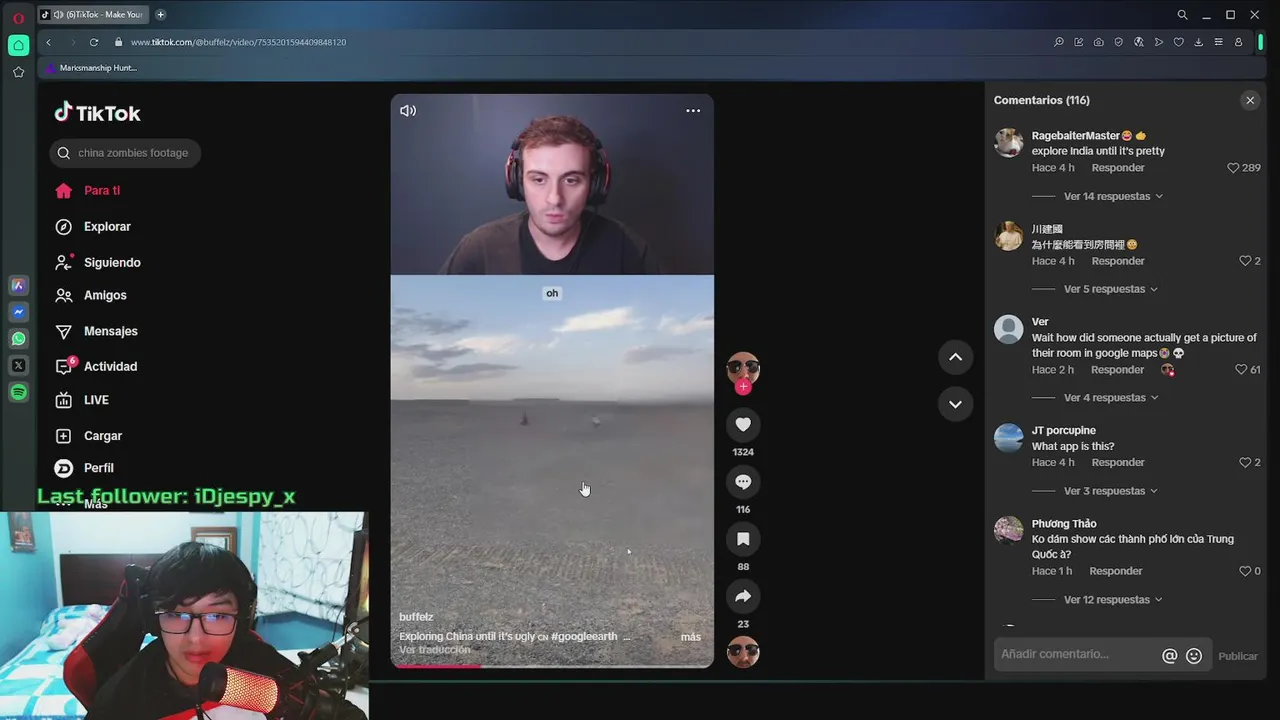Open Spotify in the Opera sidebar
1280x720 pixels.
coord(18,392)
